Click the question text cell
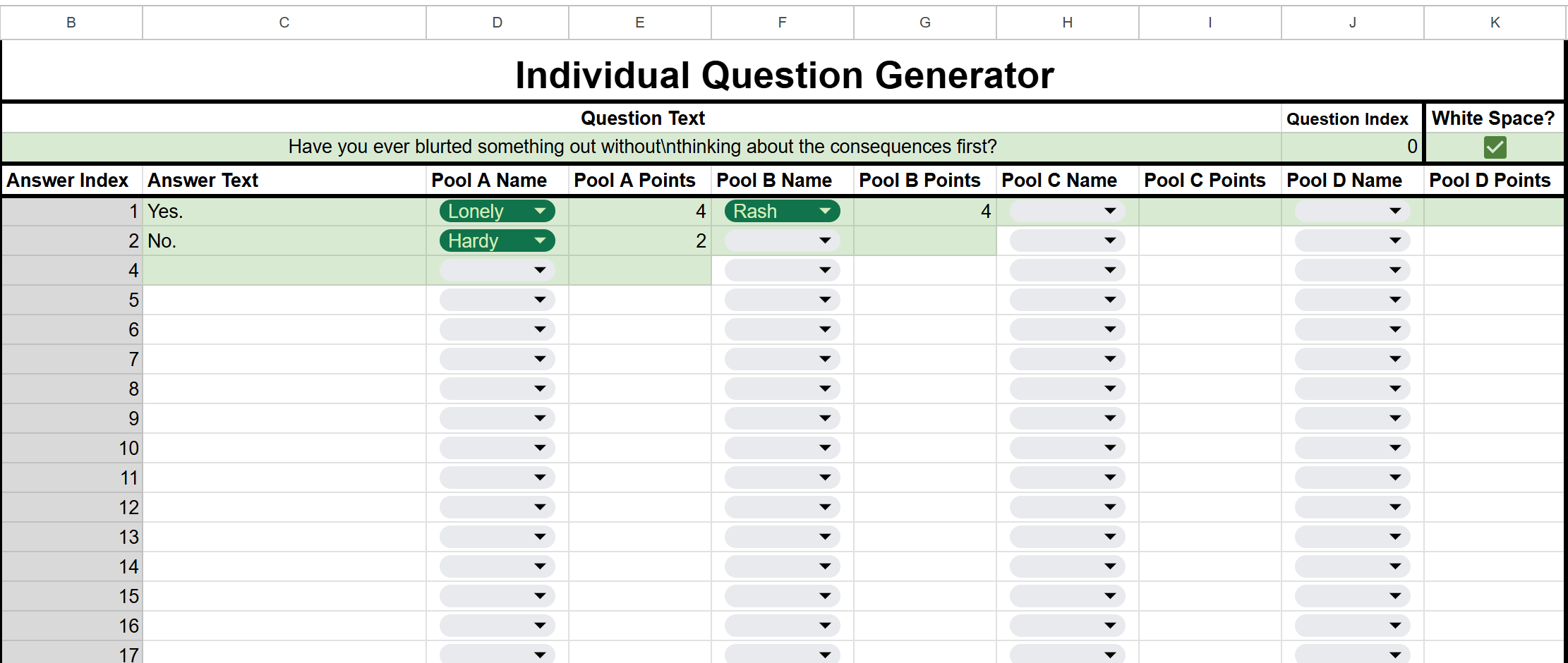The image size is (1568, 663). tap(641, 147)
